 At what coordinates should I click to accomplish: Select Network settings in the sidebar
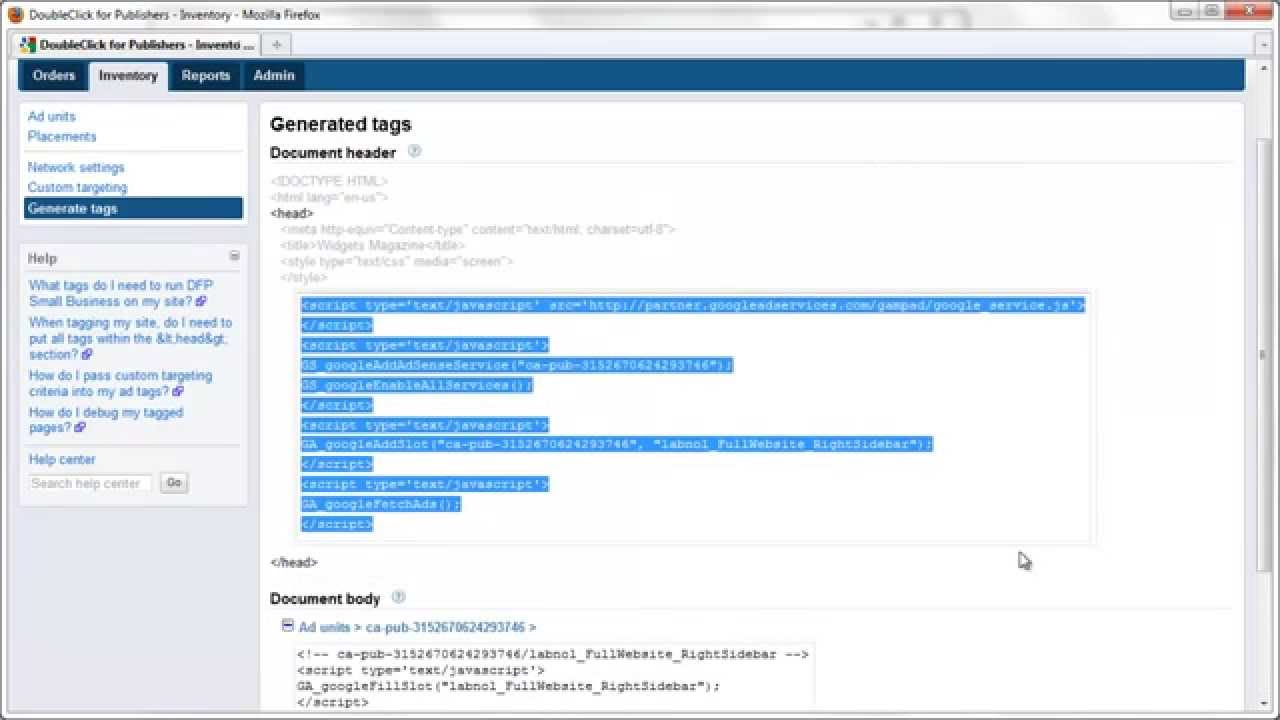point(76,167)
